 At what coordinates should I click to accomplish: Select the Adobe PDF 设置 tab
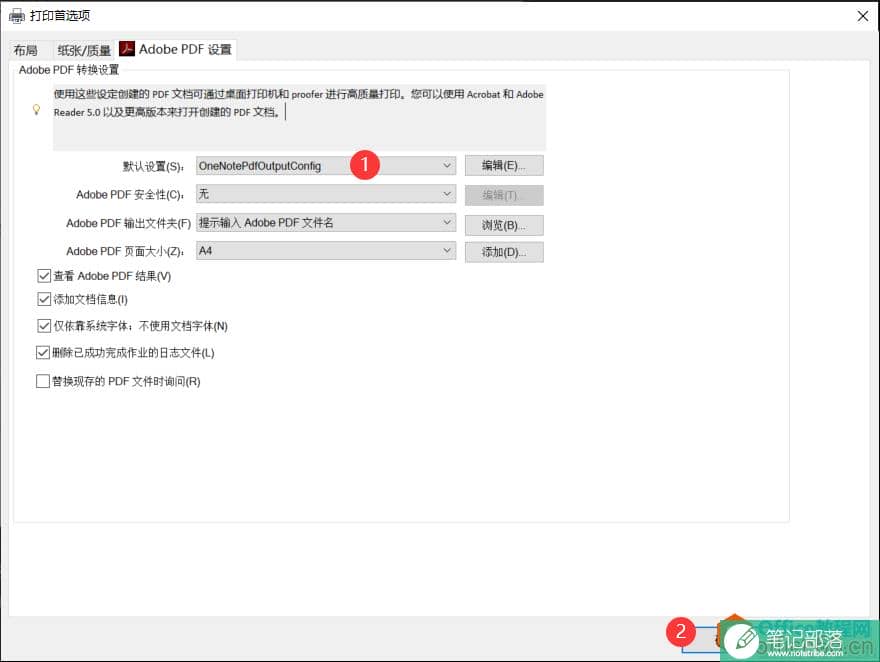pos(175,49)
